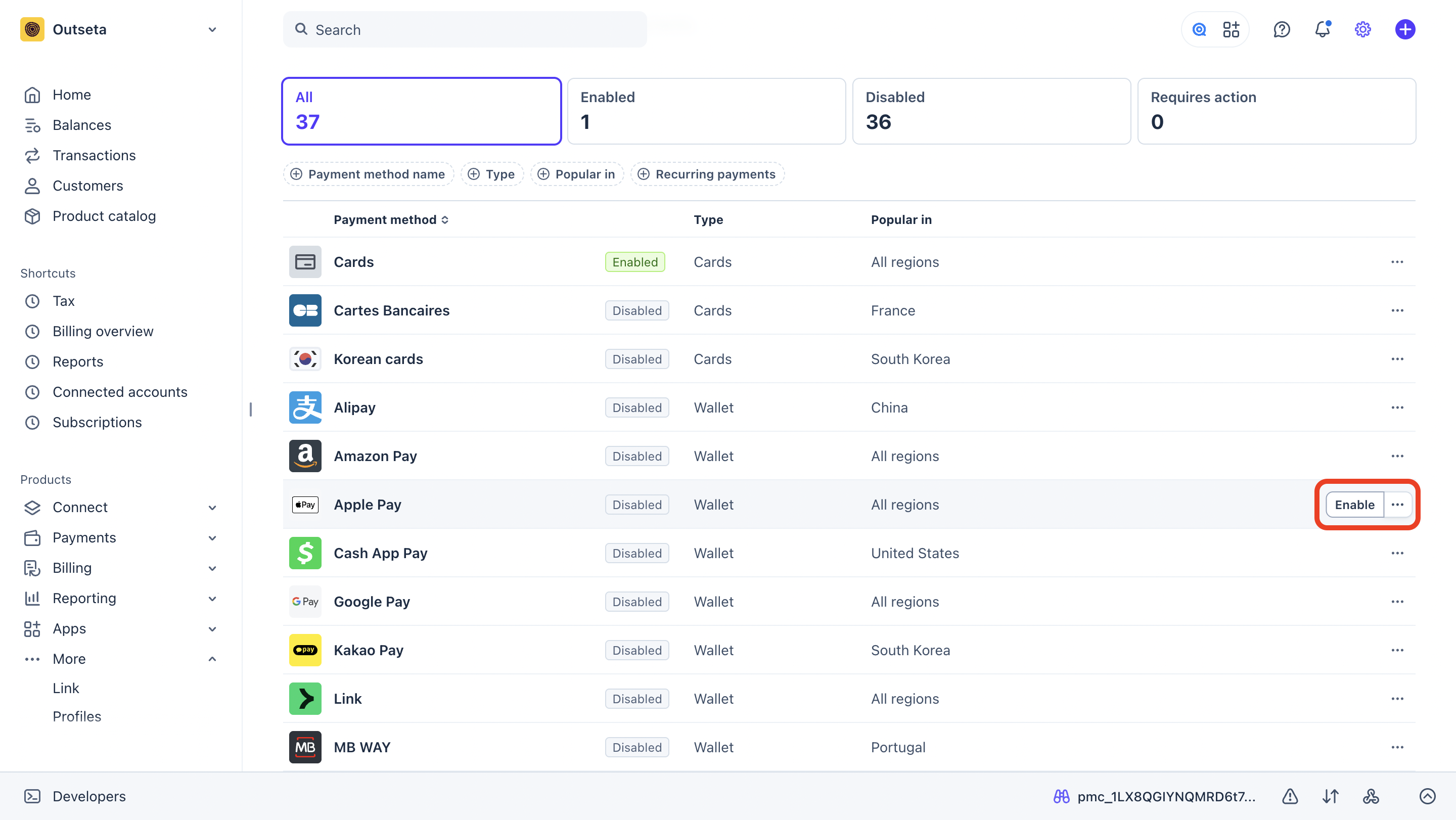Click the circled chevron-up icon in bottom bar
This screenshot has width=1456, height=820.
1427,797
